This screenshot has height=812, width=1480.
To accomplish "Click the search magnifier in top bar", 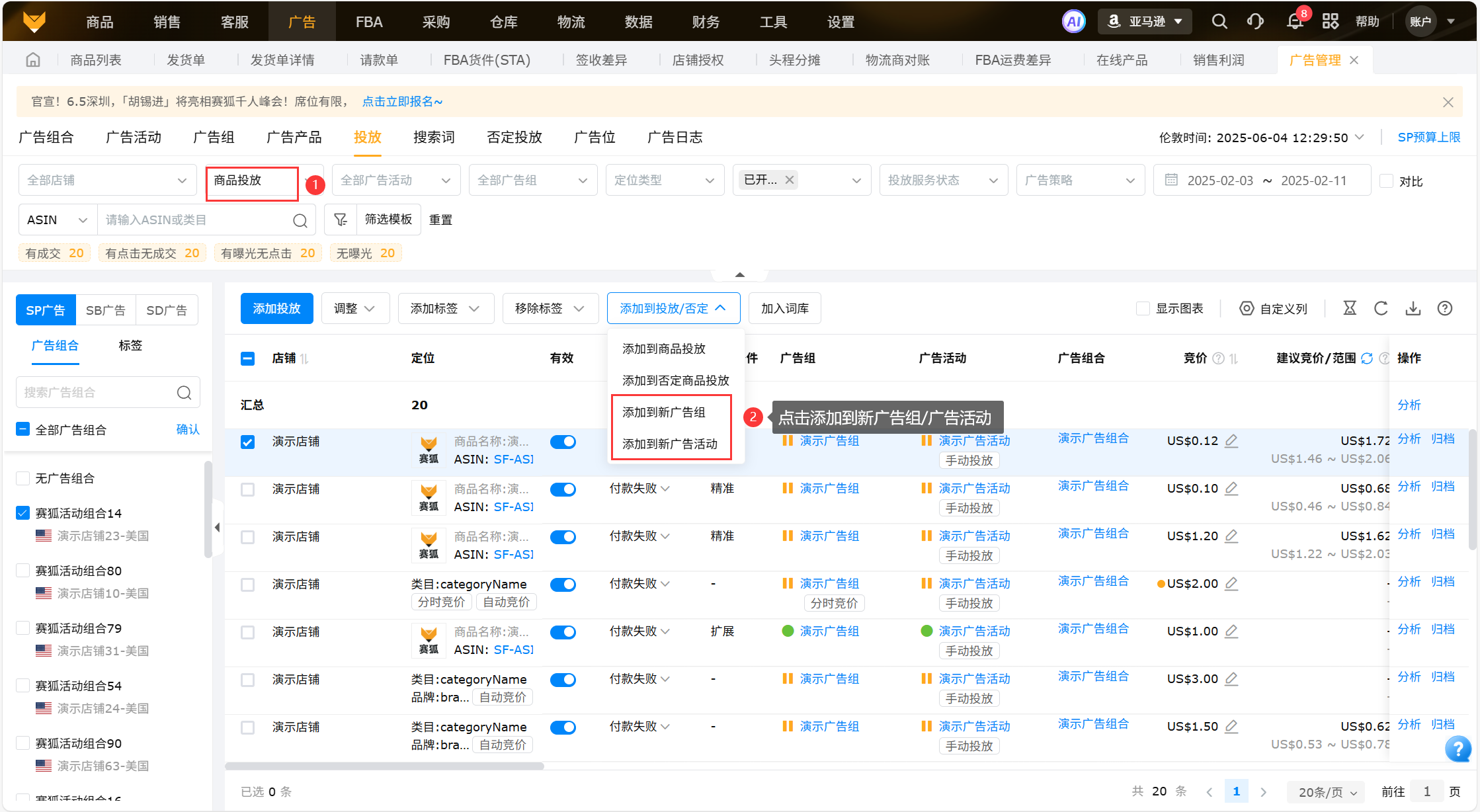I will (x=1219, y=22).
